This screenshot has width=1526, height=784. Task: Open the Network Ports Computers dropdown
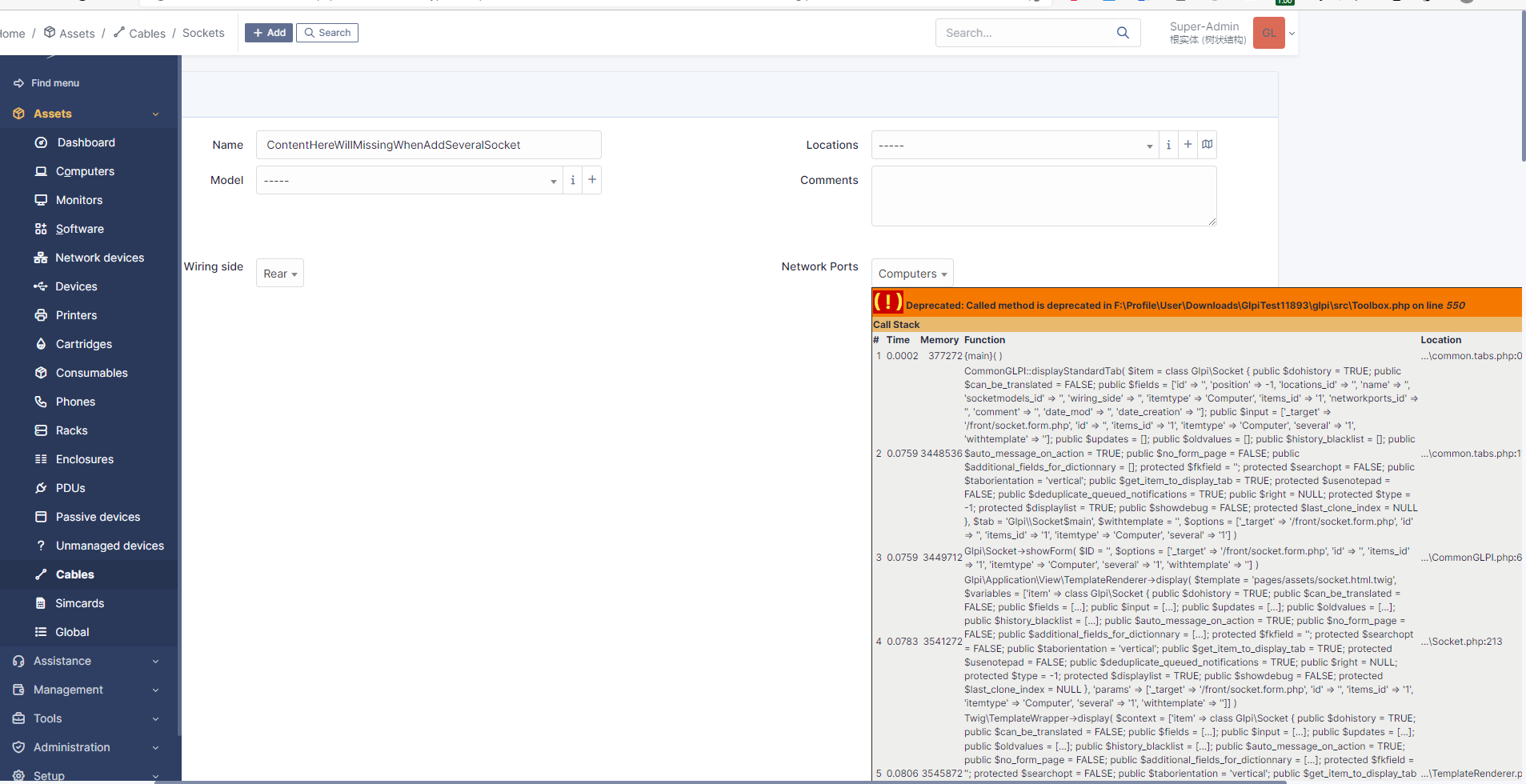tap(912, 274)
